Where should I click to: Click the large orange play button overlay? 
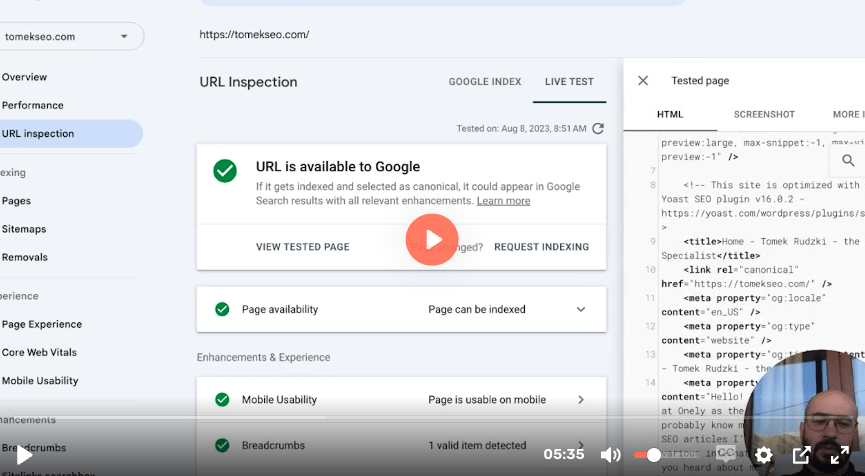432,239
